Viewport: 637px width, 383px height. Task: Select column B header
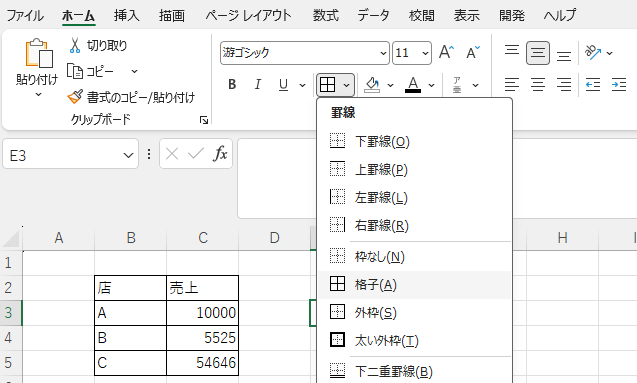coord(130,238)
